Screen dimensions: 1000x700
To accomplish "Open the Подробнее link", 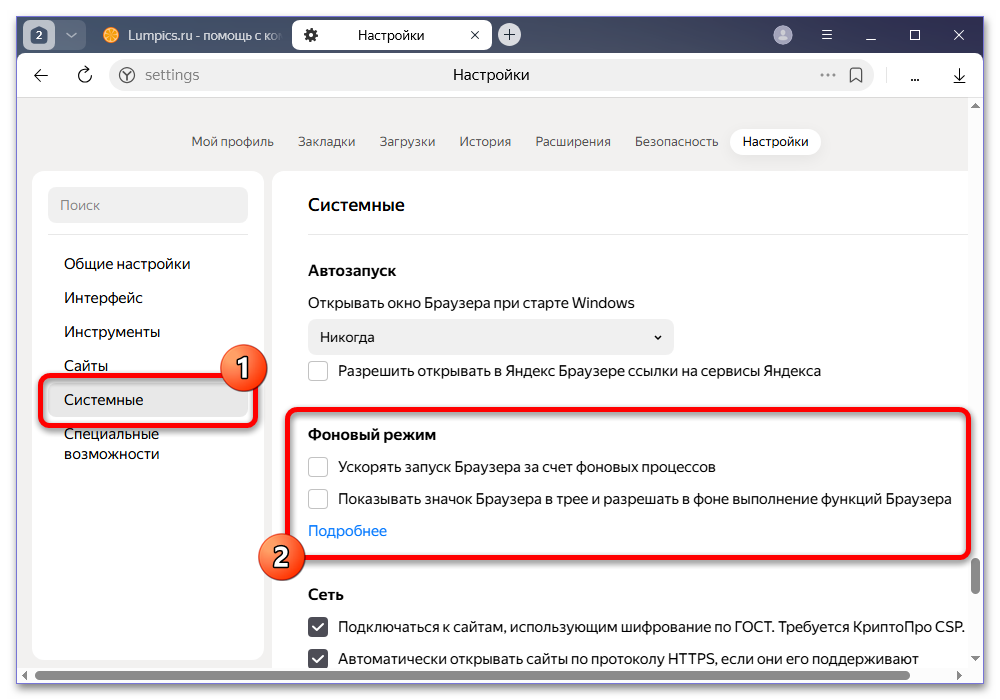I will (x=348, y=531).
